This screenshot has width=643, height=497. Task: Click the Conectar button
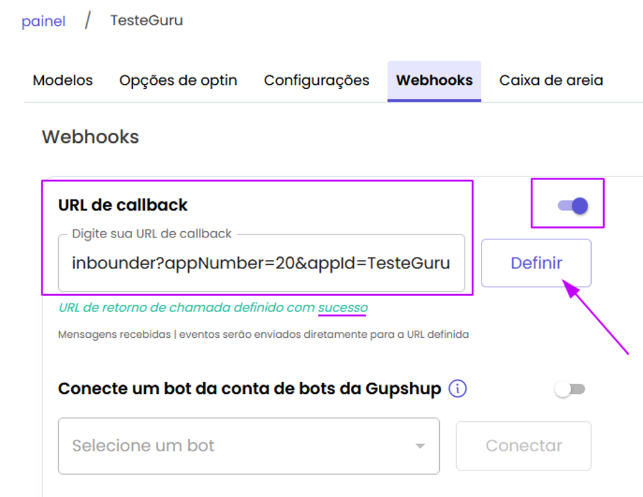(524, 446)
